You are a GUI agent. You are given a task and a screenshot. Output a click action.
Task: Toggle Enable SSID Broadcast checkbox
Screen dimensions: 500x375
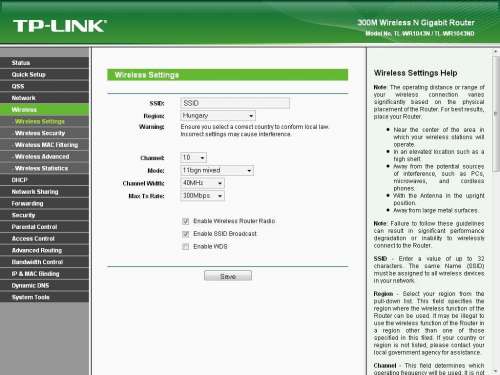[186, 234]
